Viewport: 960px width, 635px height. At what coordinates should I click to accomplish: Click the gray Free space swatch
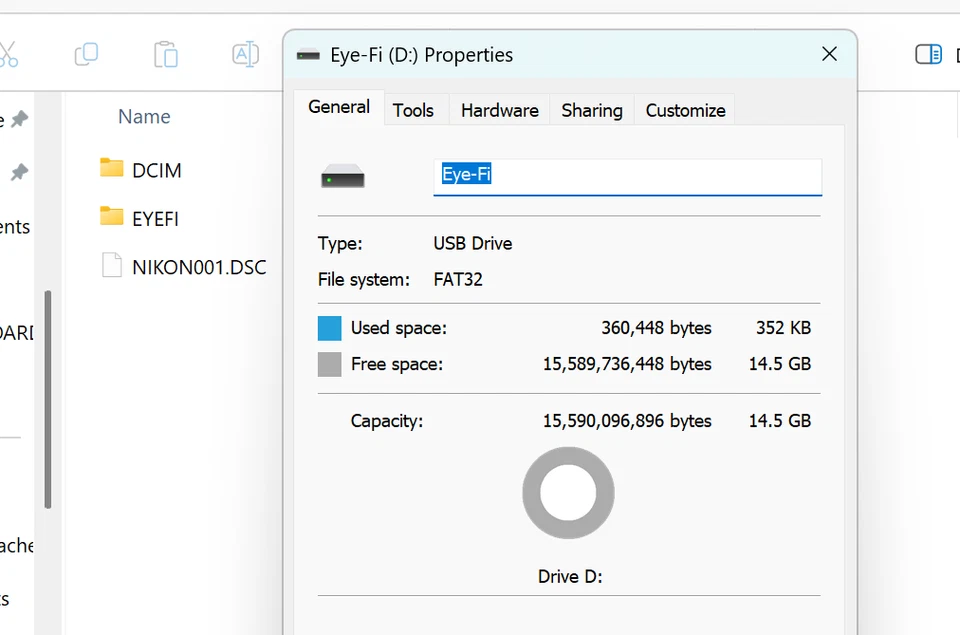(330, 364)
